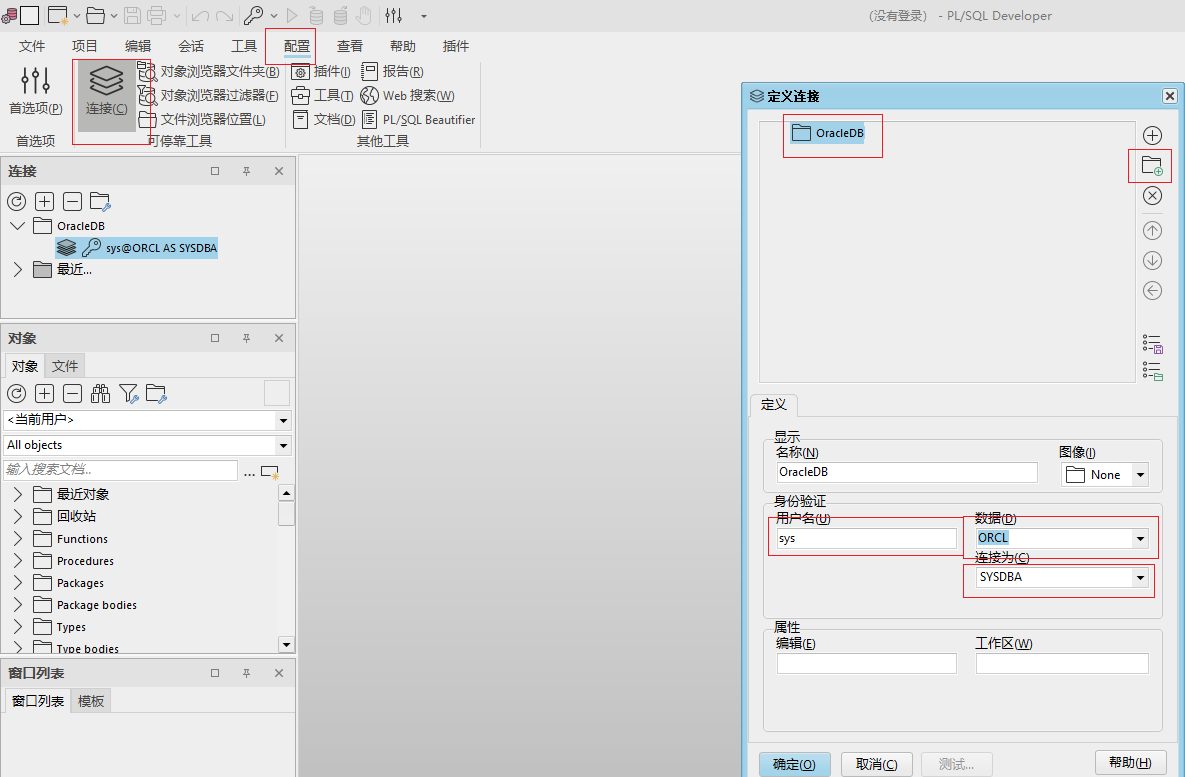
Task: Pin the 对象 panel
Action: coord(246,338)
